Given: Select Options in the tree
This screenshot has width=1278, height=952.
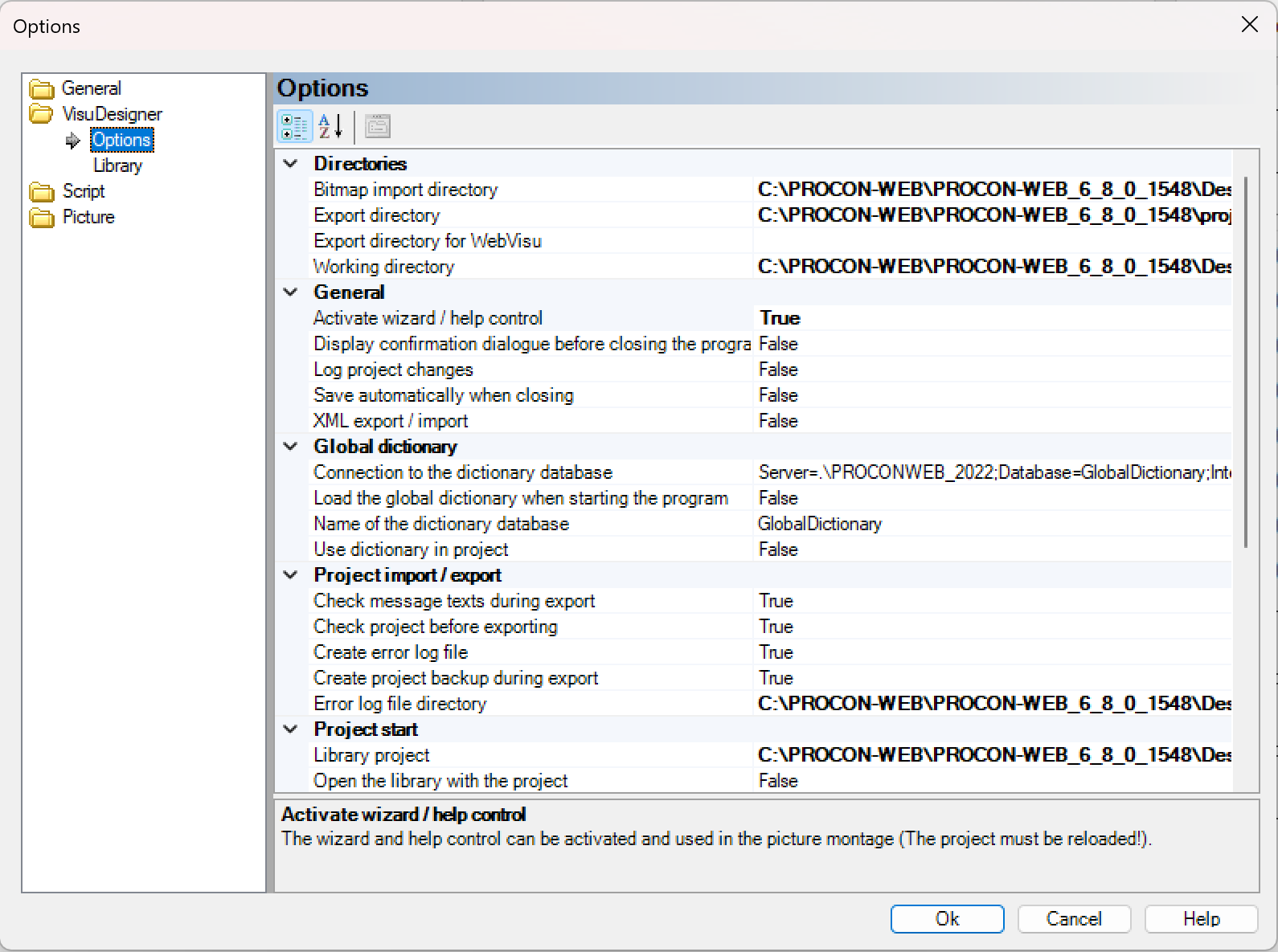Looking at the screenshot, I should [x=121, y=140].
